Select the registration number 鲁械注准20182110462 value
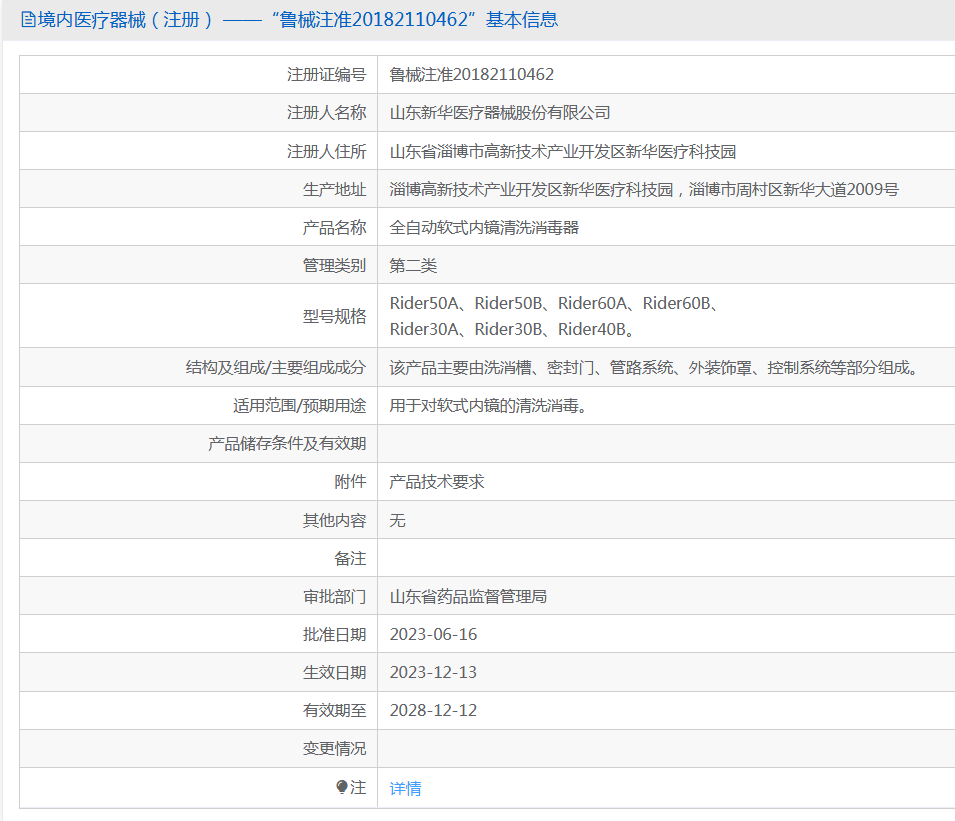The height and width of the screenshot is (821, 955). [x=471, y=74]
